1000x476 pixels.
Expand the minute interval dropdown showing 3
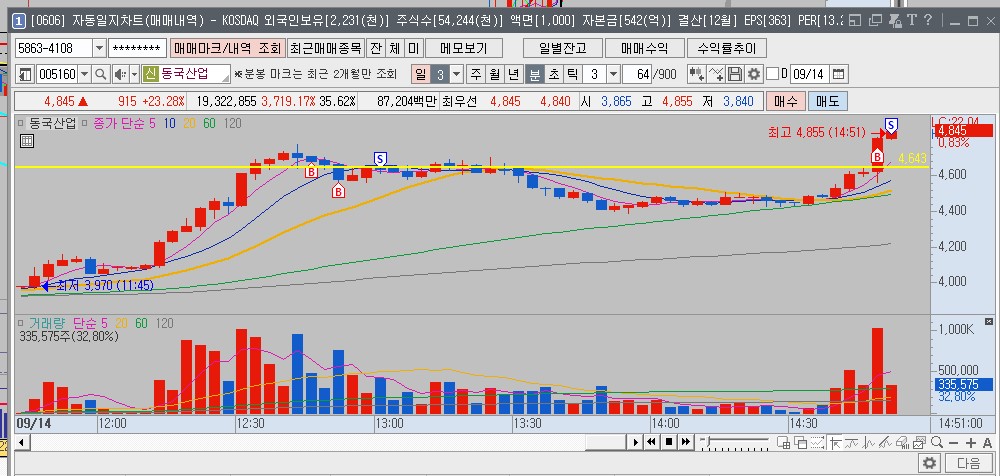(611, 74)
